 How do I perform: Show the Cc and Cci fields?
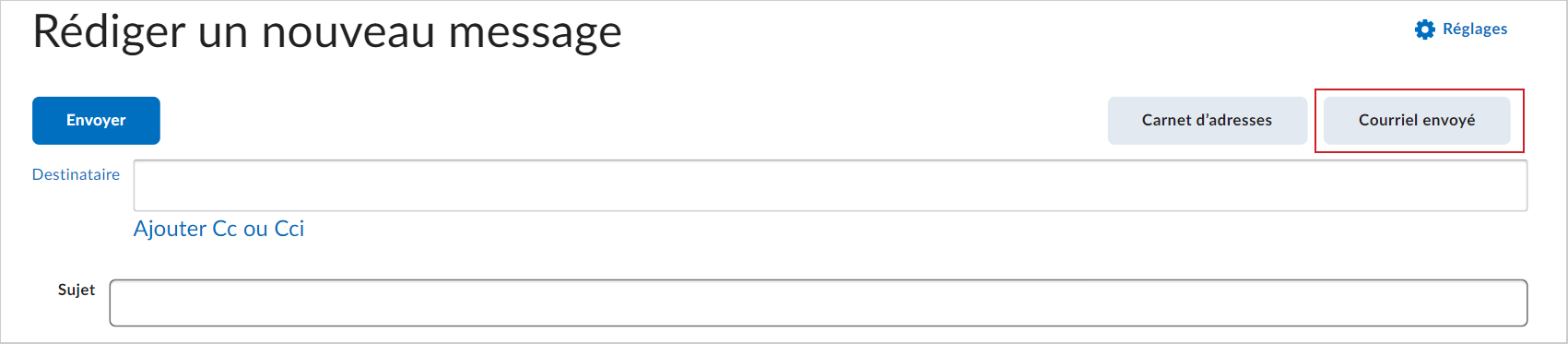218,229
